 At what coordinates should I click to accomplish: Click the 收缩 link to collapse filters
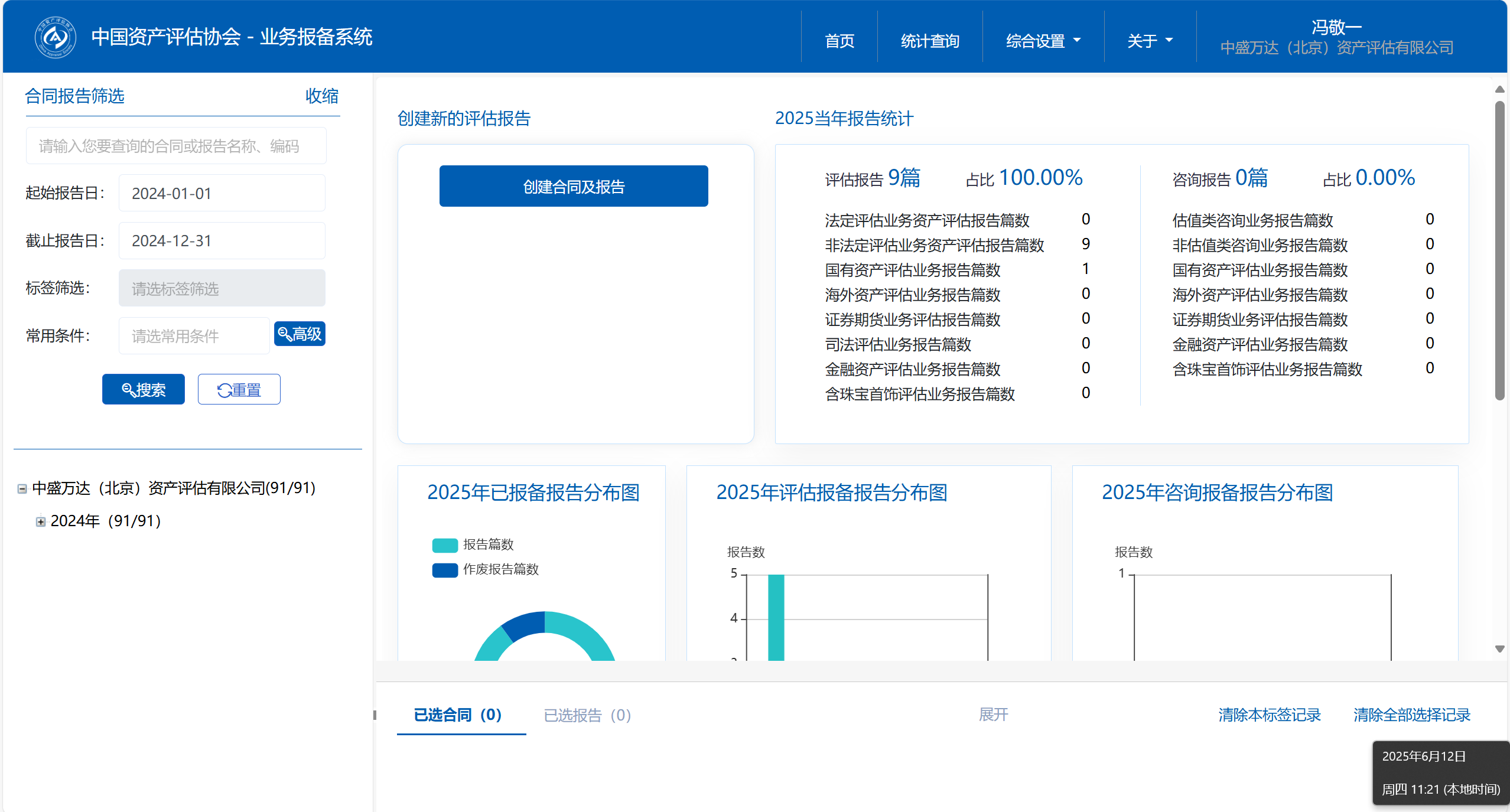tap(322, 96)
